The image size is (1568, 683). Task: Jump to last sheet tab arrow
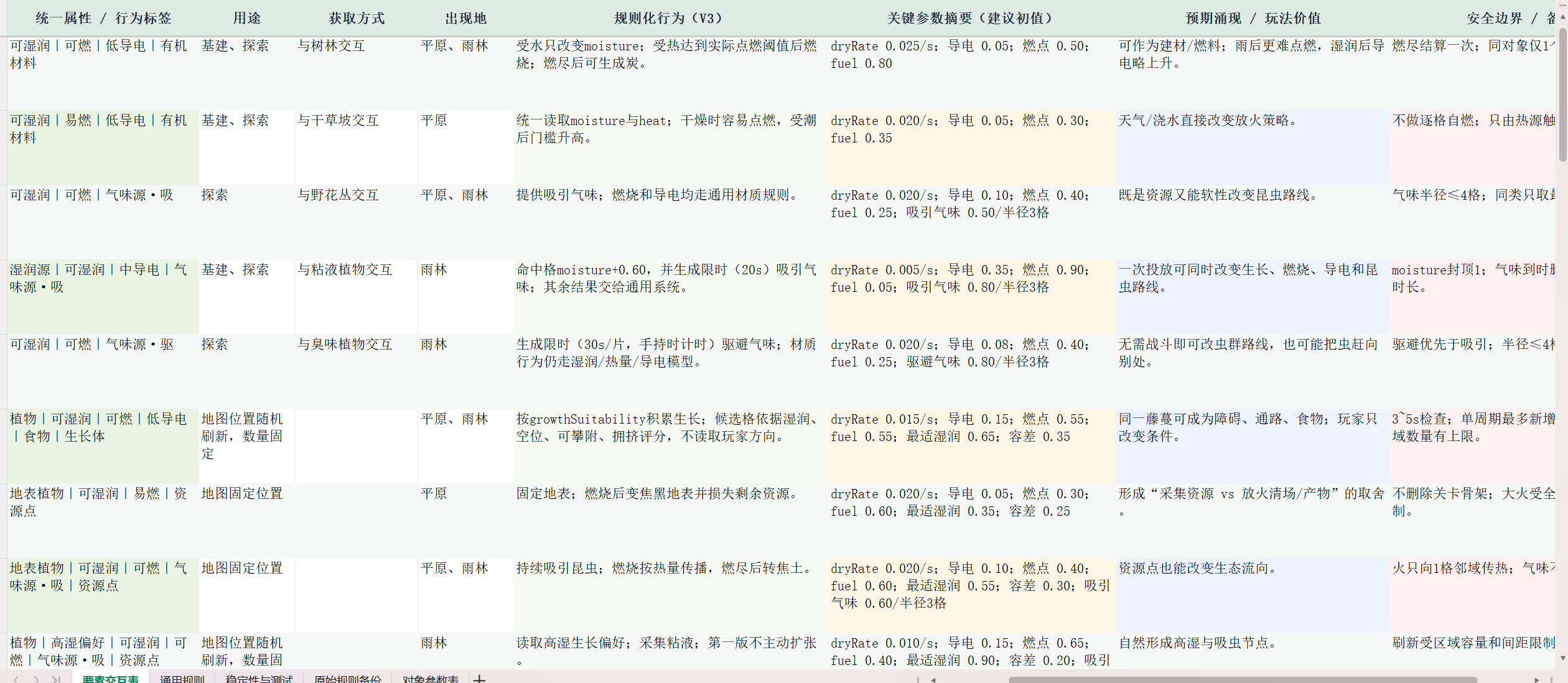[56, 679]
